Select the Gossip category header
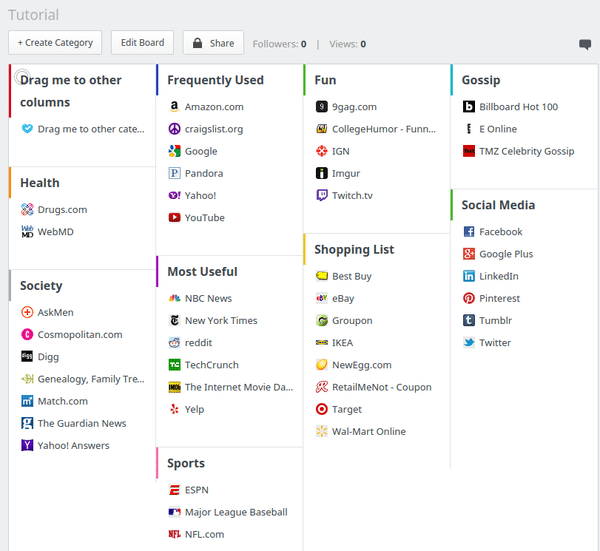 (x=481, y=80)
